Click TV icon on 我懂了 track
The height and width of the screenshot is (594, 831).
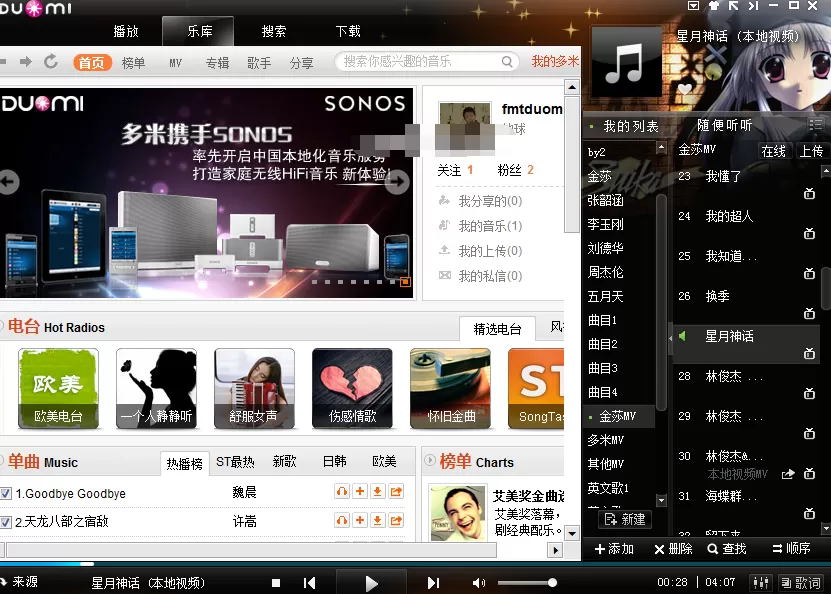[x=809, y=194]
